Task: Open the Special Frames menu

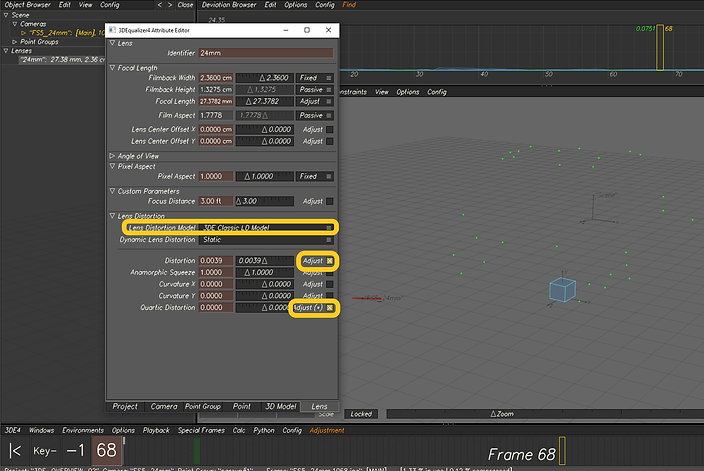Action: coord(201,430)
